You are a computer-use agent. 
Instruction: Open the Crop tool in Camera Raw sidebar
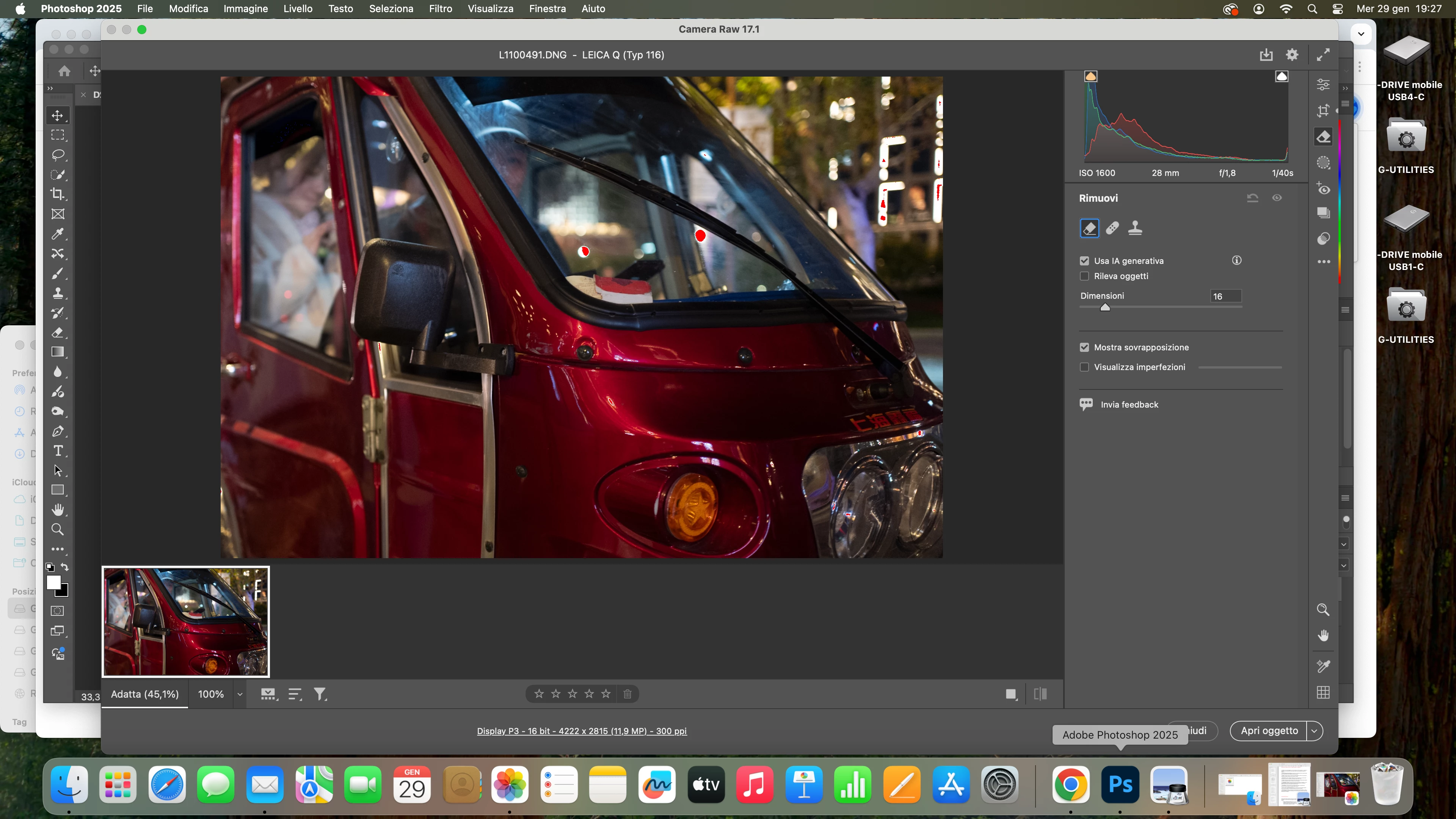tap(1323, 111)
